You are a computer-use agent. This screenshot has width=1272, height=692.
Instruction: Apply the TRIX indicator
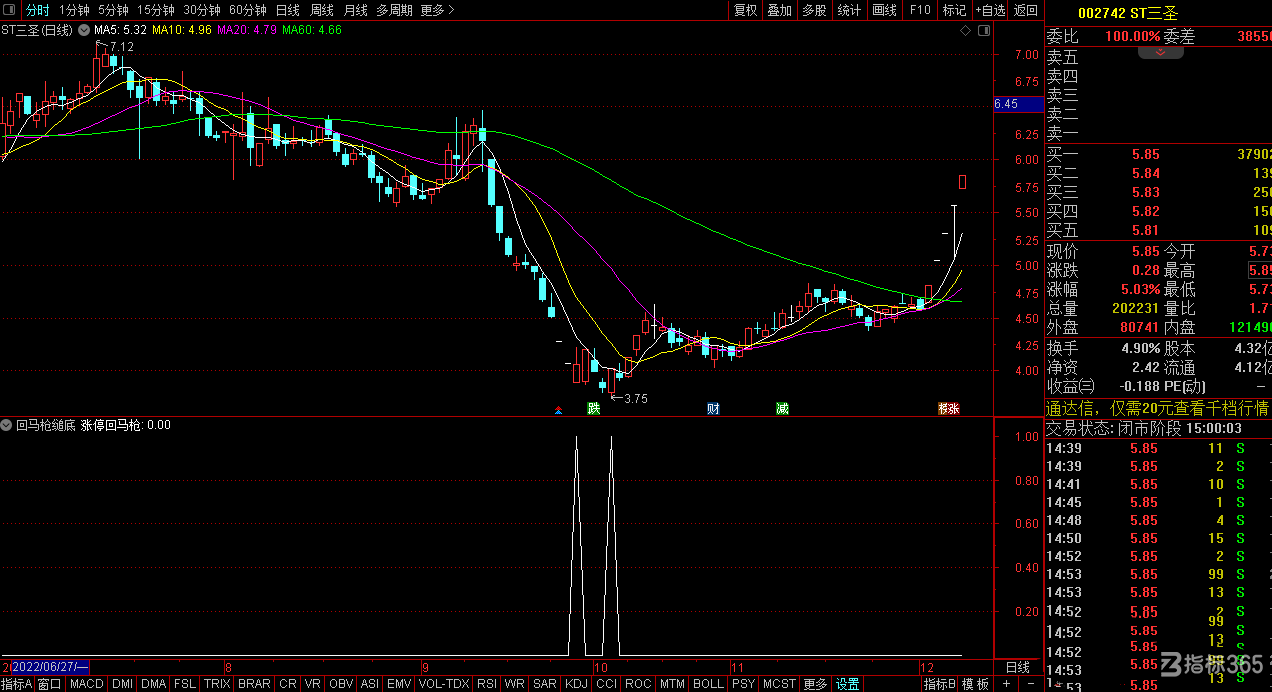217,684
